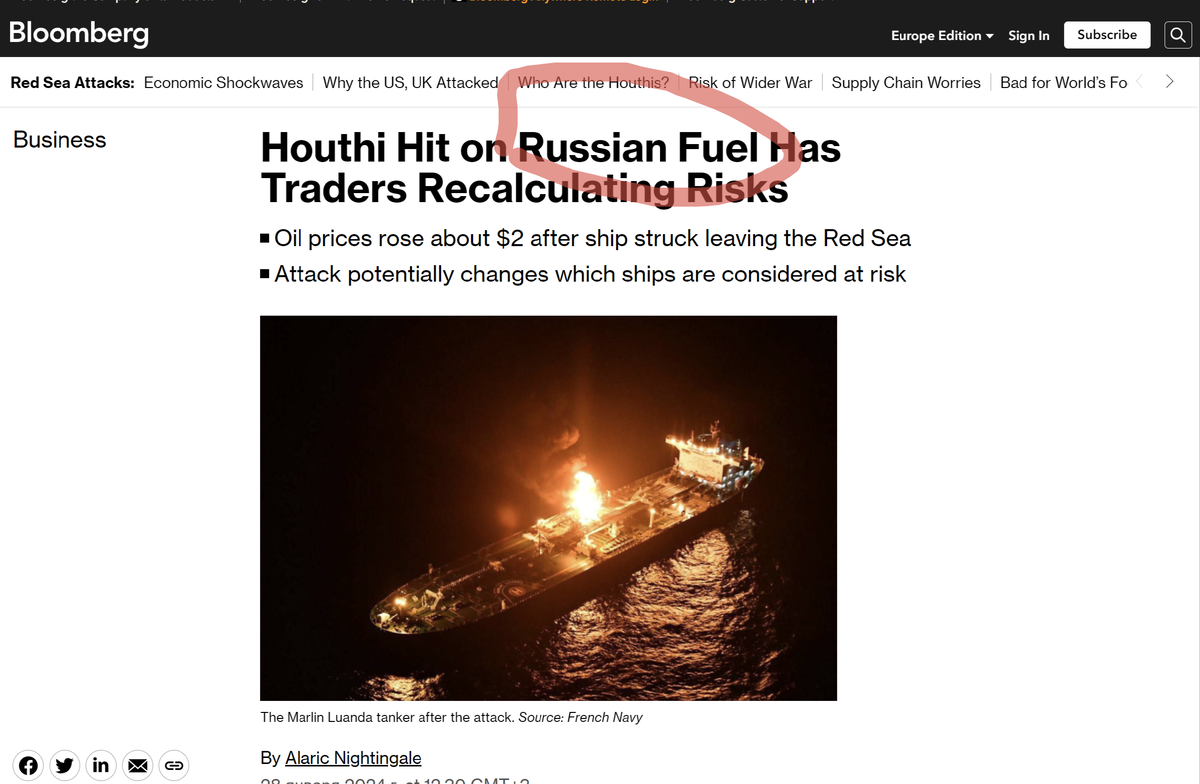Open Who Are the Houthis? topic

tap(593, 83)
